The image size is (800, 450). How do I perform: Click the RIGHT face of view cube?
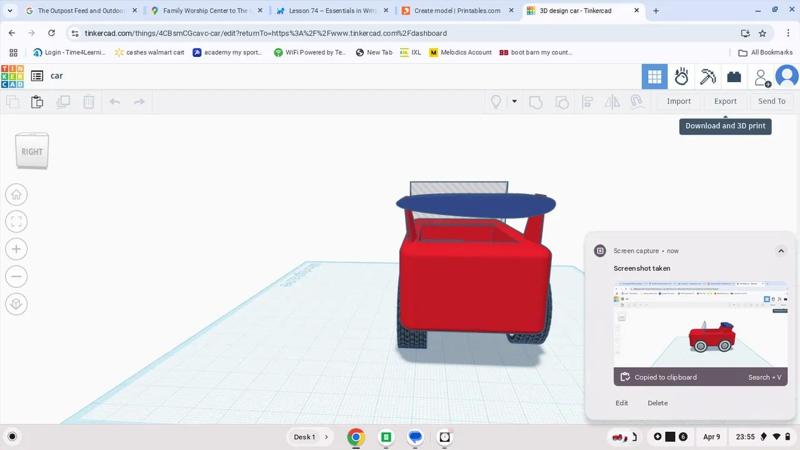point(32,152)
